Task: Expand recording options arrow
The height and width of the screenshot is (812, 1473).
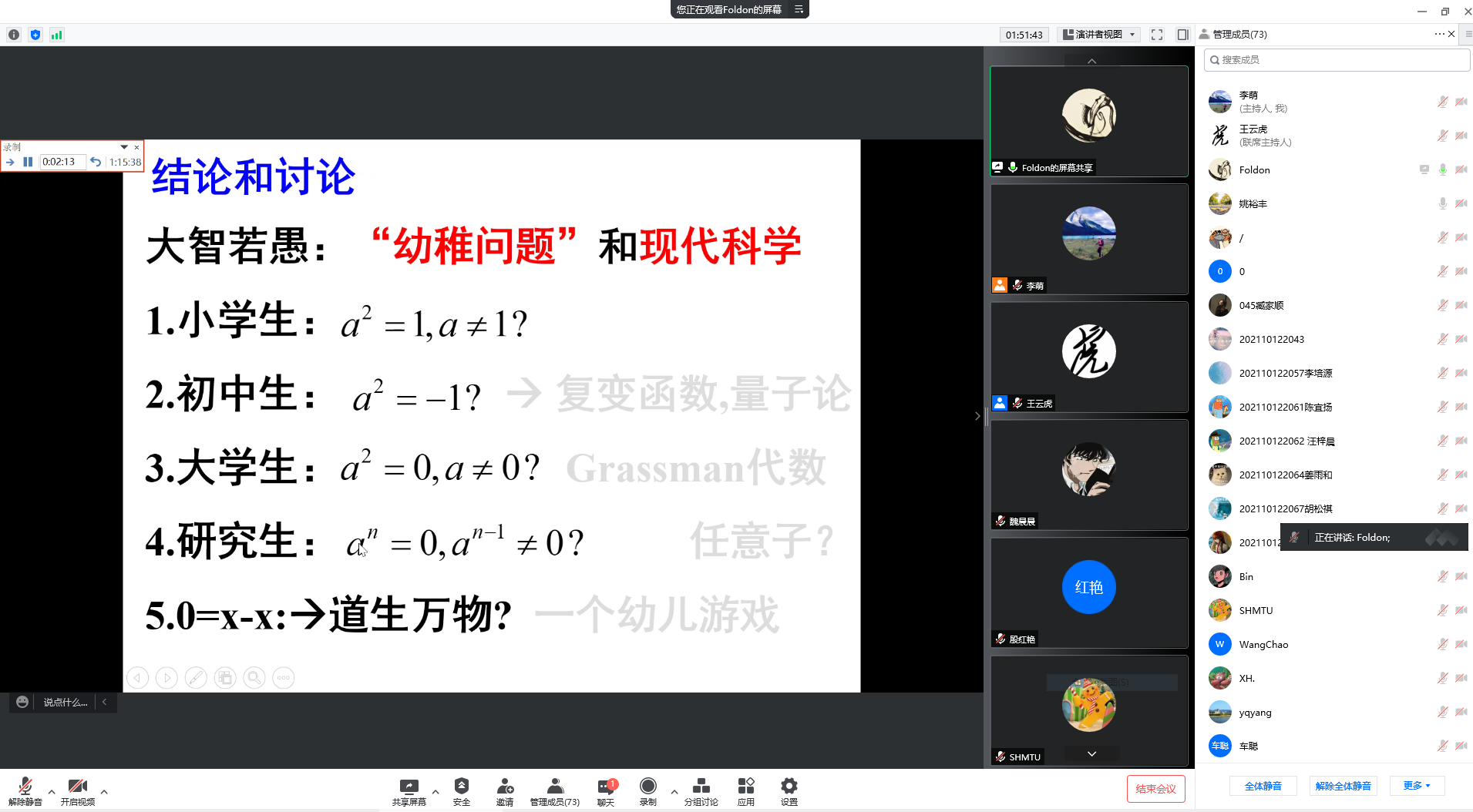Action: 674,791
